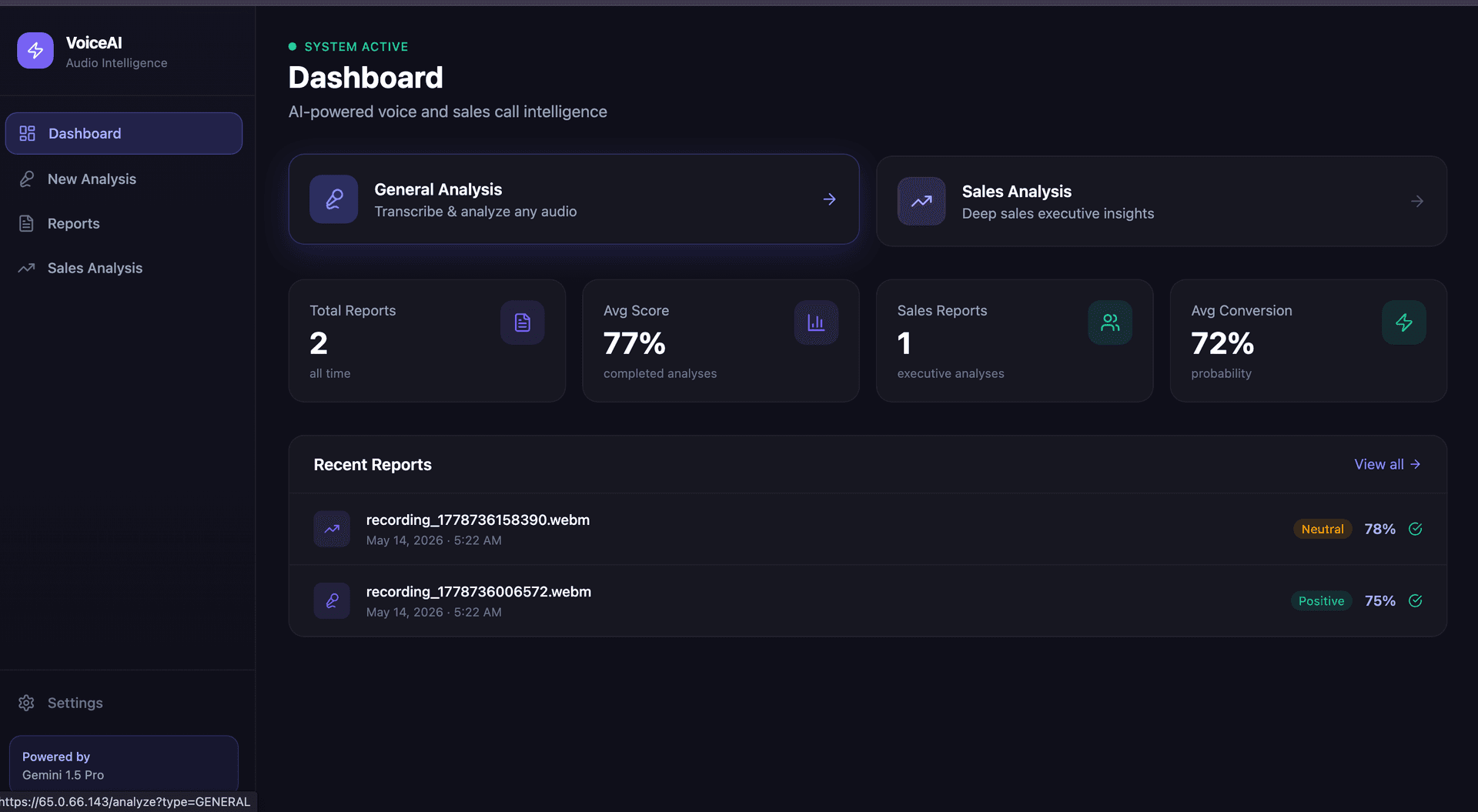Click the VoiceAI lightning bolt logo

pos(35,51)
